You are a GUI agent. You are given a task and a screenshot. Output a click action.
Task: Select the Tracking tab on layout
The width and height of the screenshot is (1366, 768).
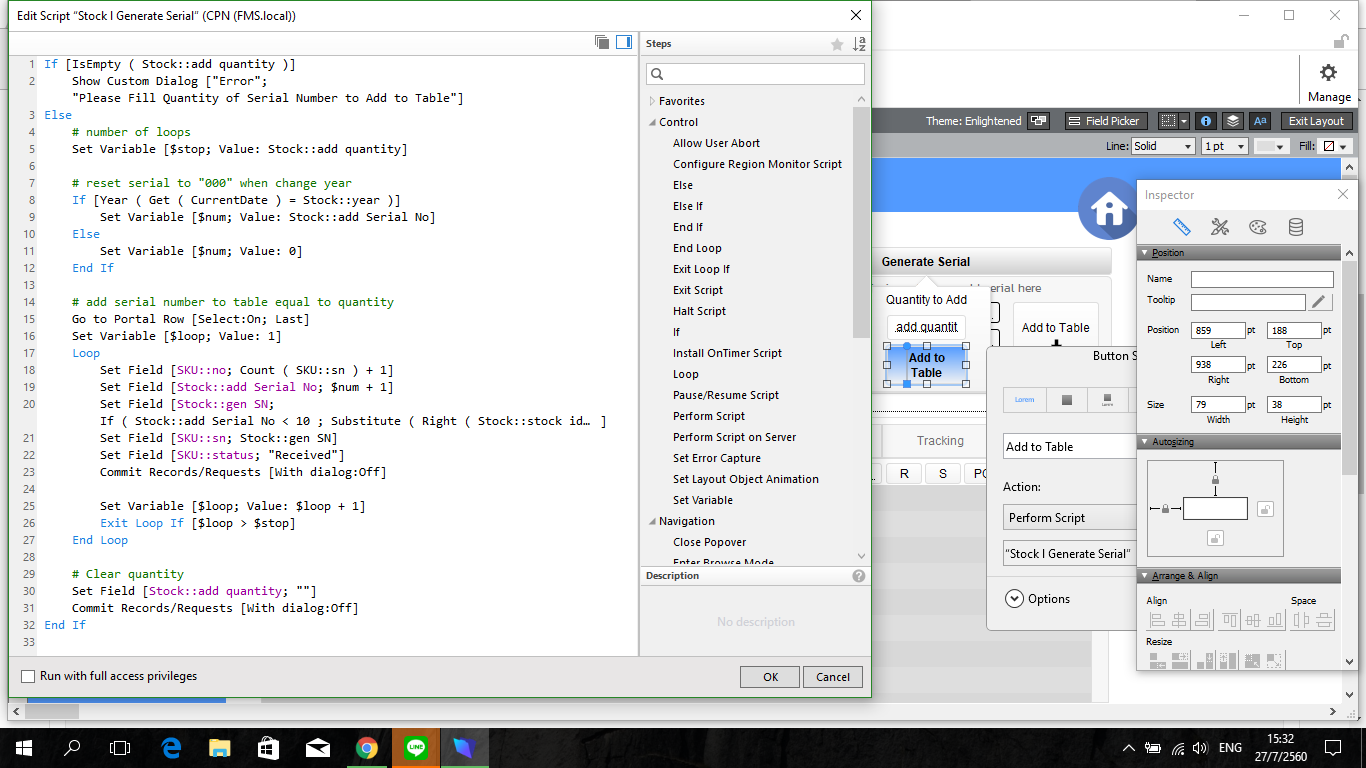click(x=940, y=441)
